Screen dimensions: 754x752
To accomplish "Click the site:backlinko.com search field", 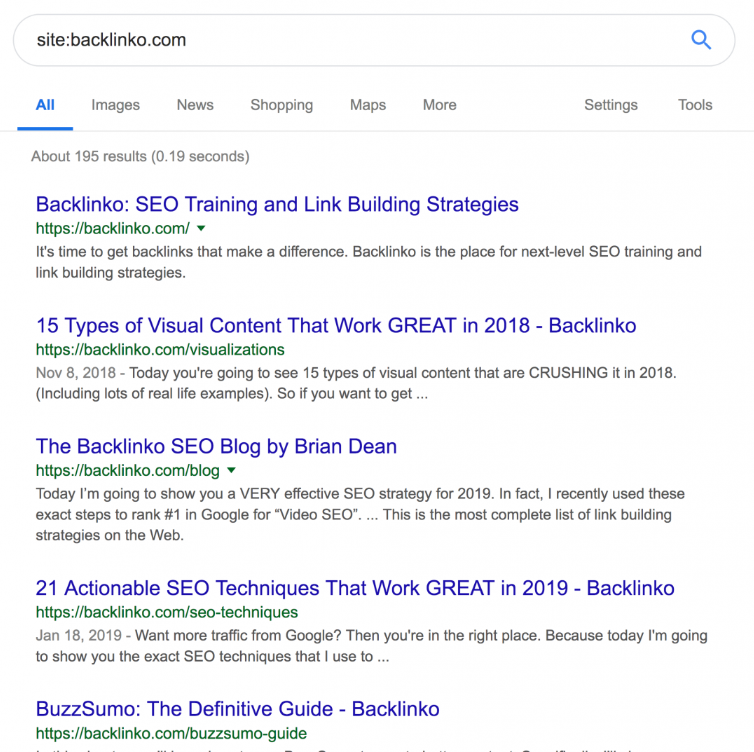I will tap(350, 40).
